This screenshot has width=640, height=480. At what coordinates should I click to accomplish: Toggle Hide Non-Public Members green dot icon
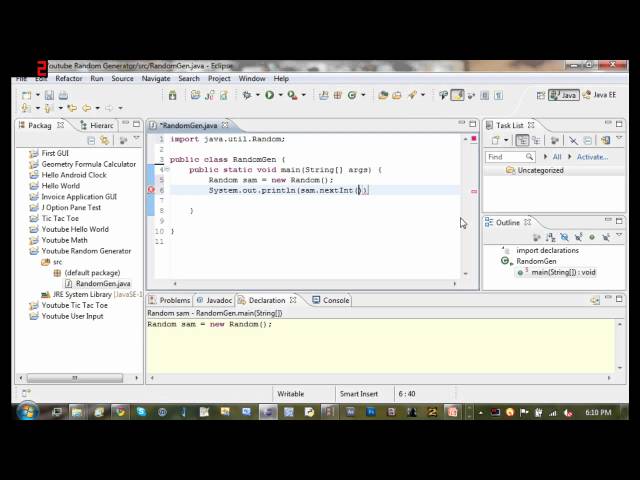pyautogui.click(x=592, y=237)
